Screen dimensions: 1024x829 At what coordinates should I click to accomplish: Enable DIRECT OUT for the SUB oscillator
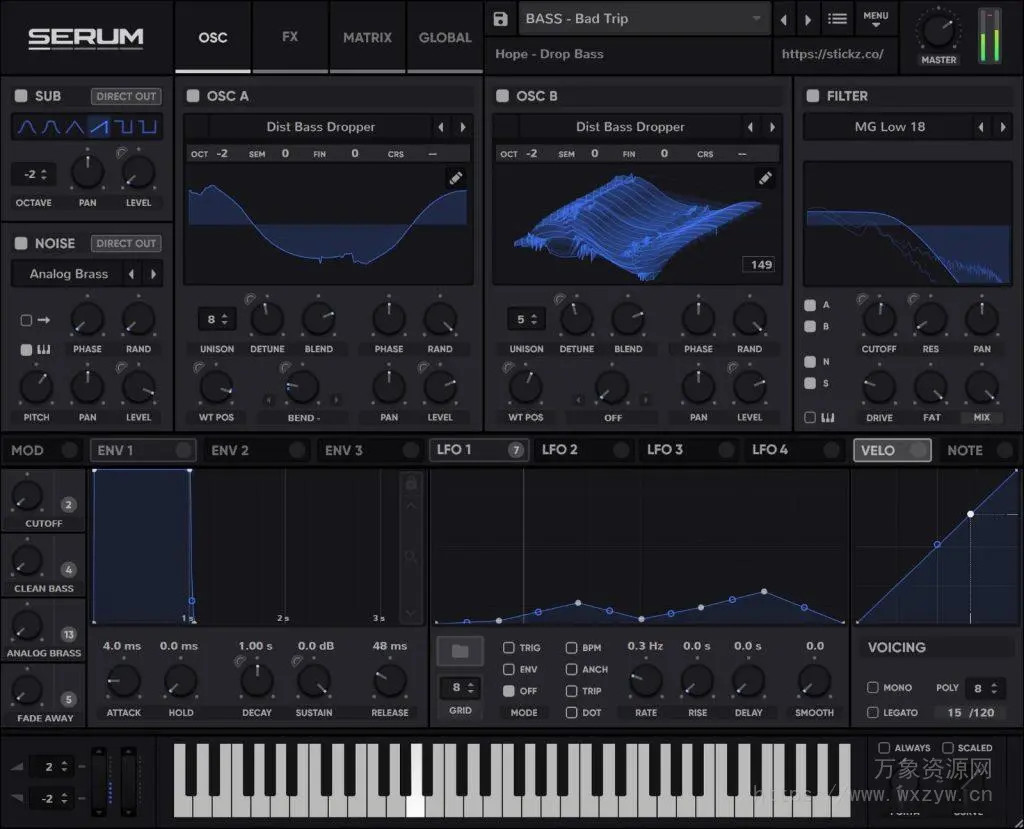pos(125,96)
